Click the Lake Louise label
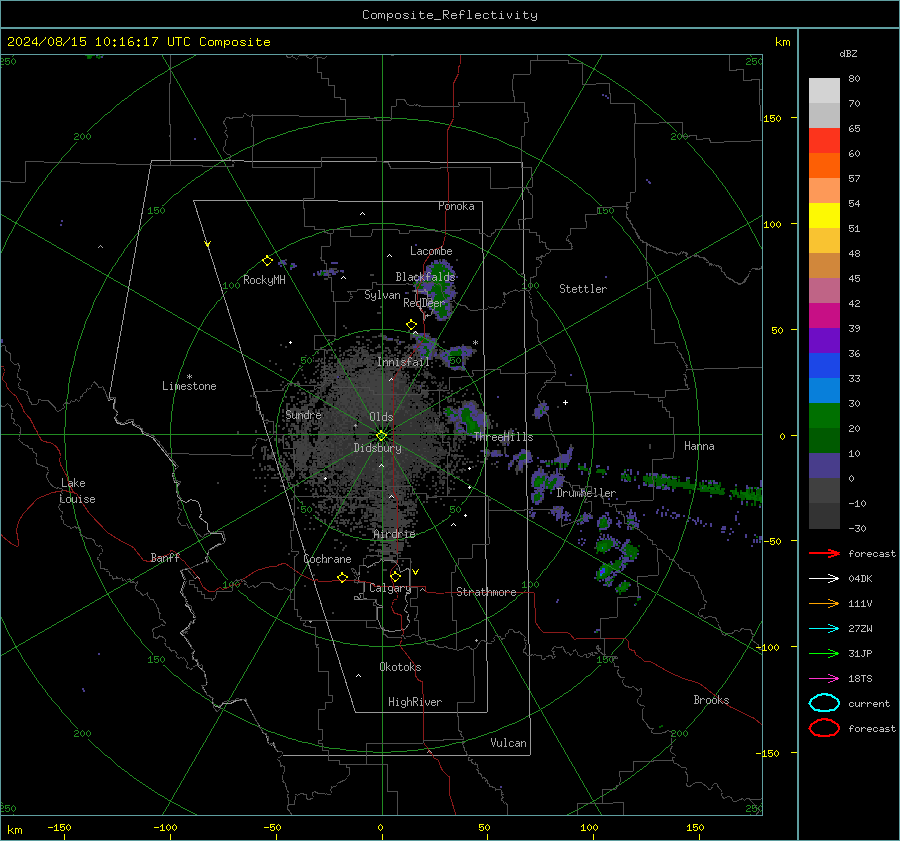The image size is (900, 841). click(x=78, y=491)
